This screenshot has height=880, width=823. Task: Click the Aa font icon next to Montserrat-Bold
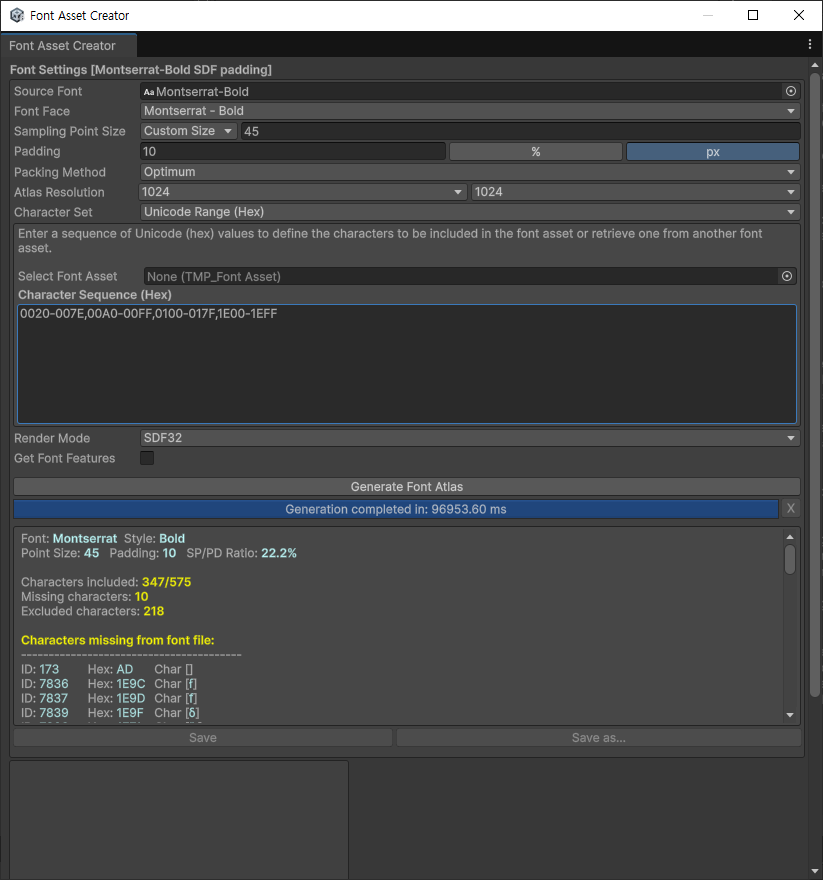tap(149, 91)
